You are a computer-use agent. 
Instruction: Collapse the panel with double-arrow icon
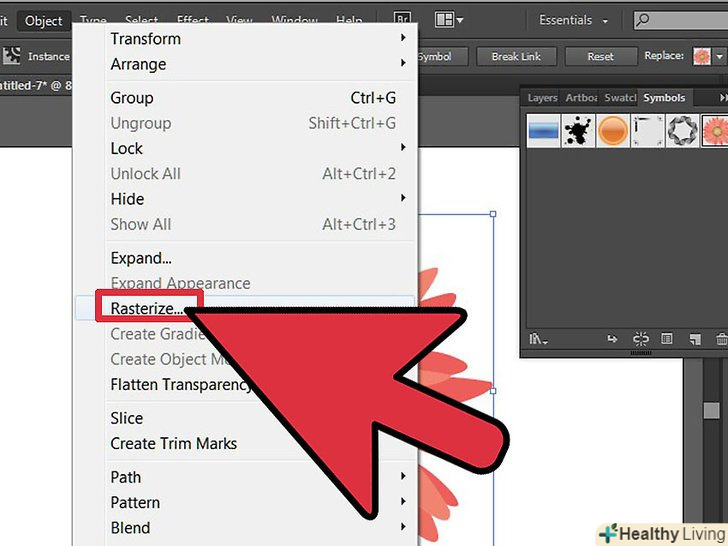[723, 98]
